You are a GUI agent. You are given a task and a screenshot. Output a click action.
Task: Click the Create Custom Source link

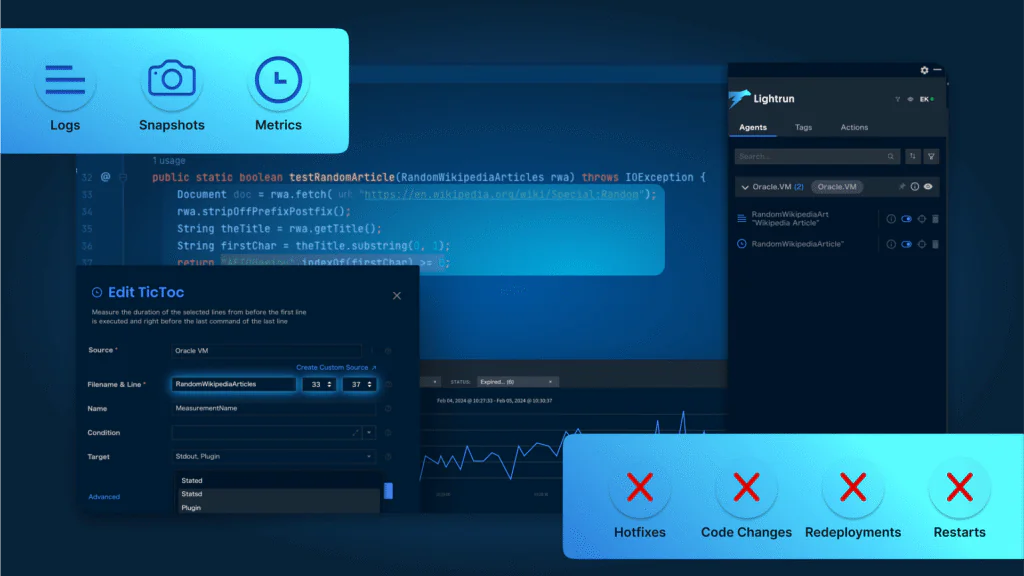(x=336, y=368)
